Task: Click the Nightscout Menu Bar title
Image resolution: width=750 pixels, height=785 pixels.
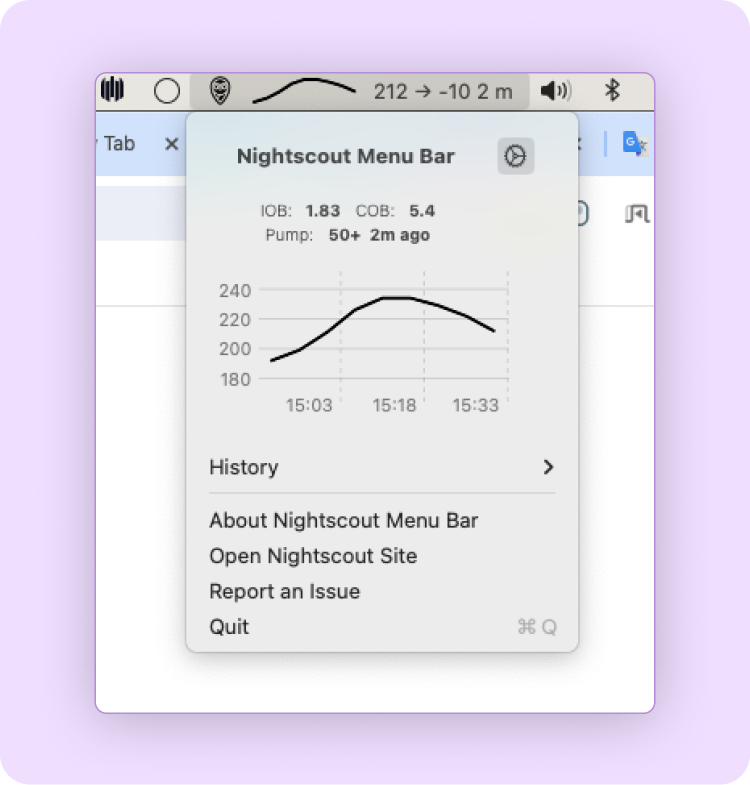Action: pyautogui.click(x=345, y=156)
